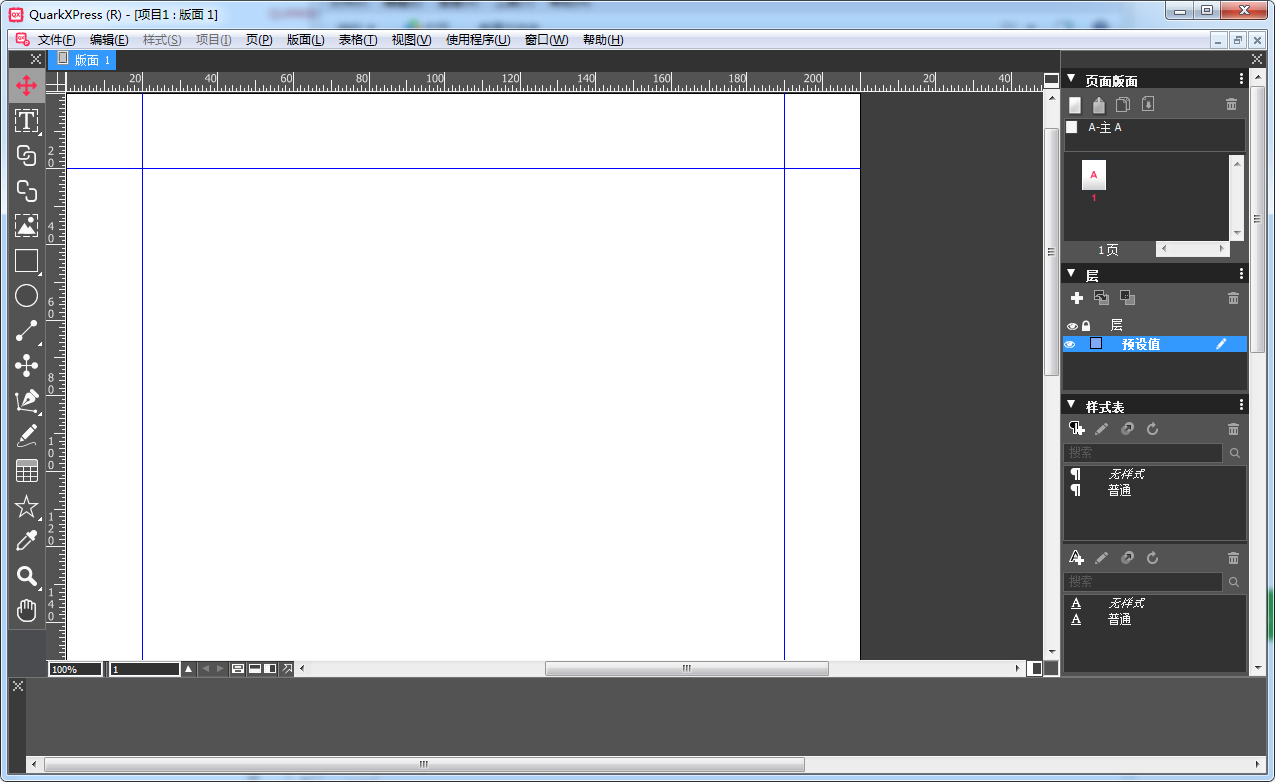The height and width of the screenshot is (782, 1275).
Task: Activate the Starburst tool
Action: click(x=26, y=507)
